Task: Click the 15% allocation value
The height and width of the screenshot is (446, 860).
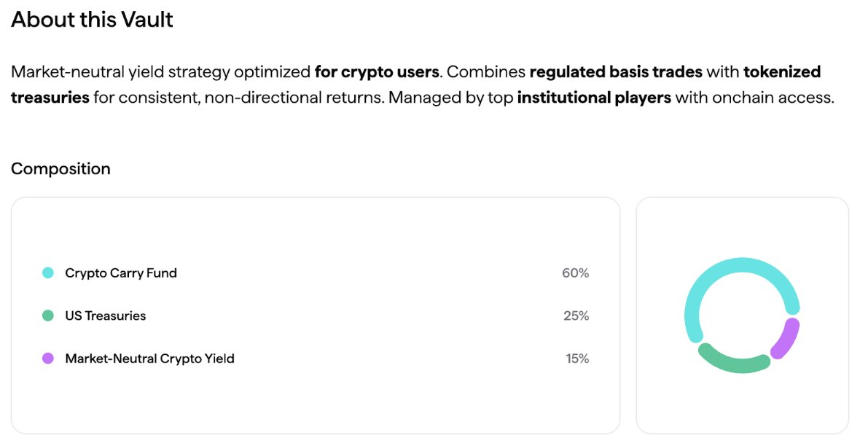Action: (575, 358)
